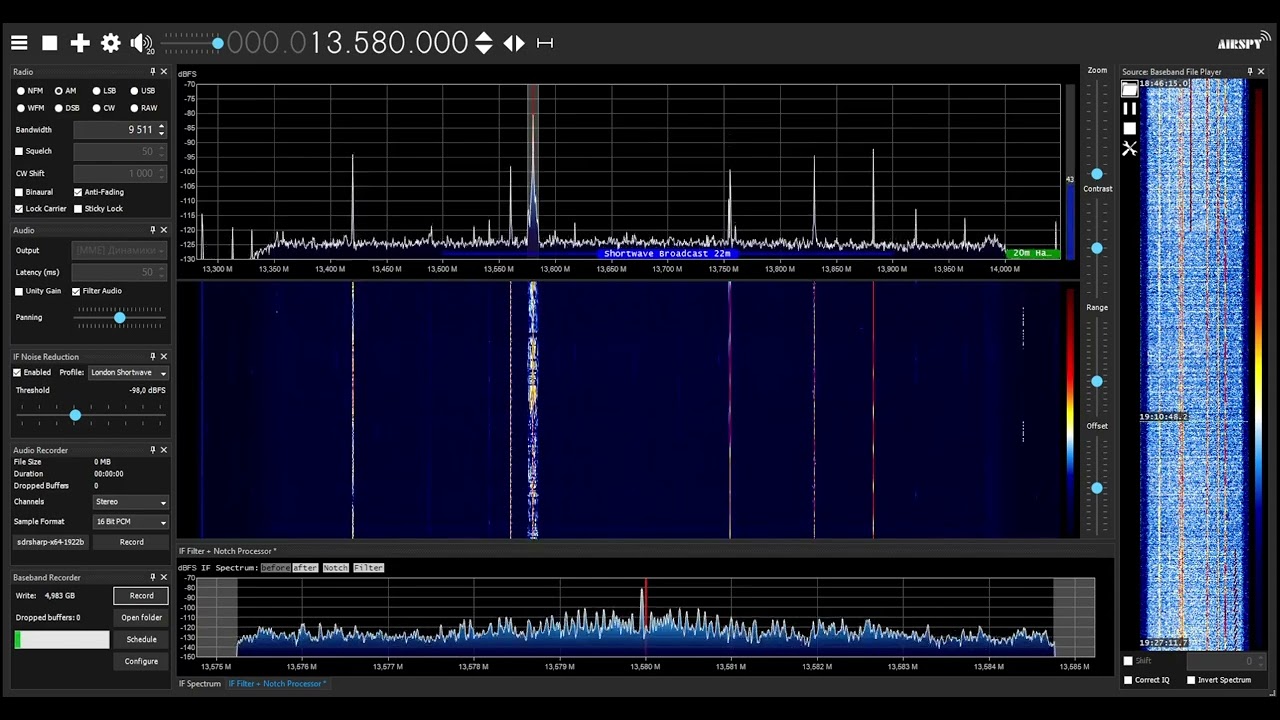Select DSB demodulation mode
1280x720 pixels.
(x=67, y=108)
